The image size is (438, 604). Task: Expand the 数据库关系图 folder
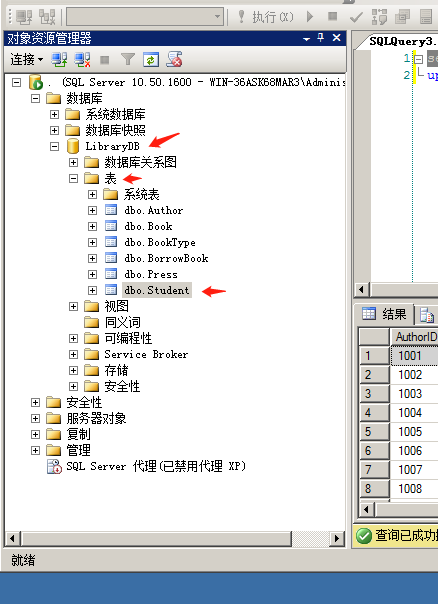click(x=73, y=162)
